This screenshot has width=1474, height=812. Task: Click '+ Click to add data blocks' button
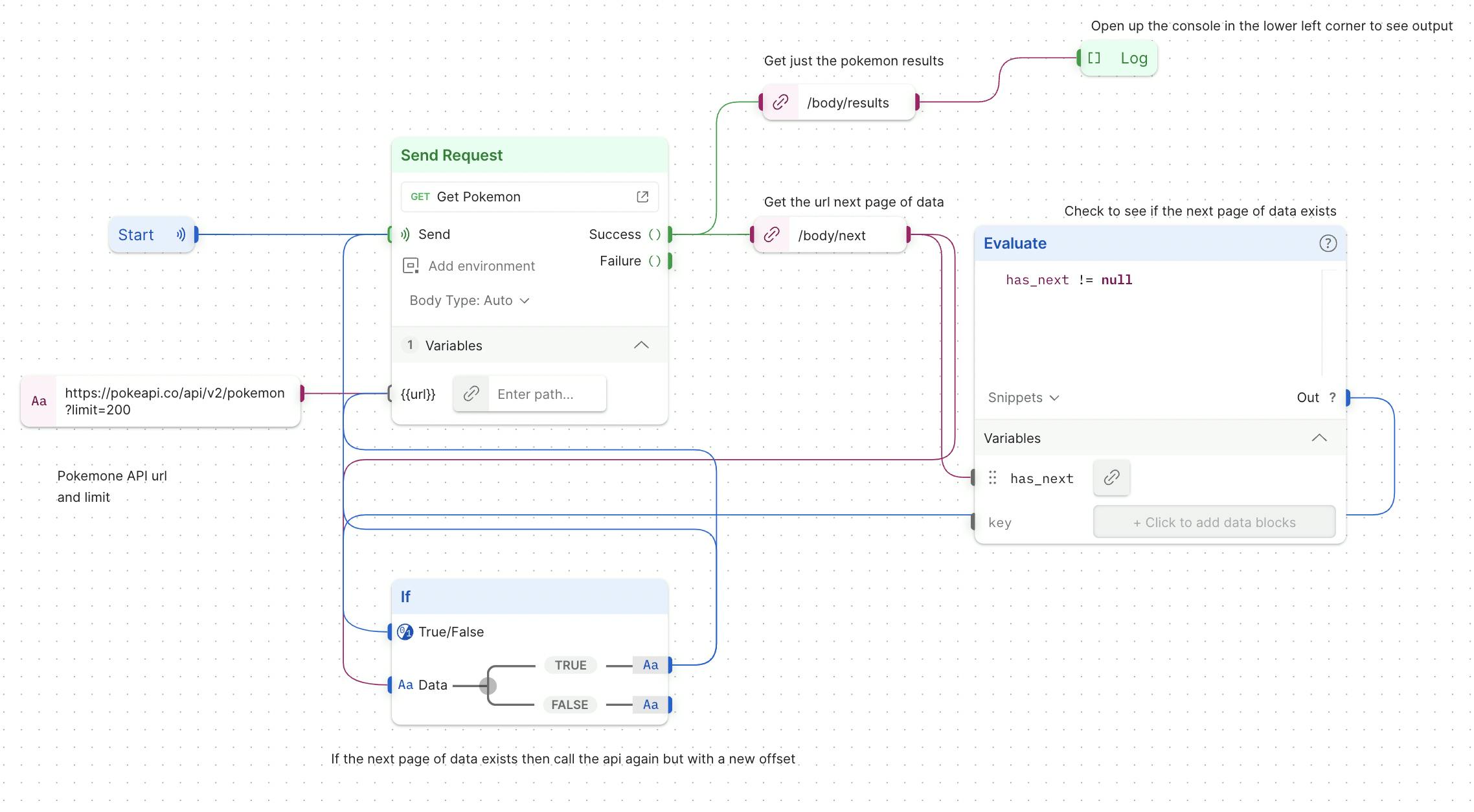coord(1214,523)
